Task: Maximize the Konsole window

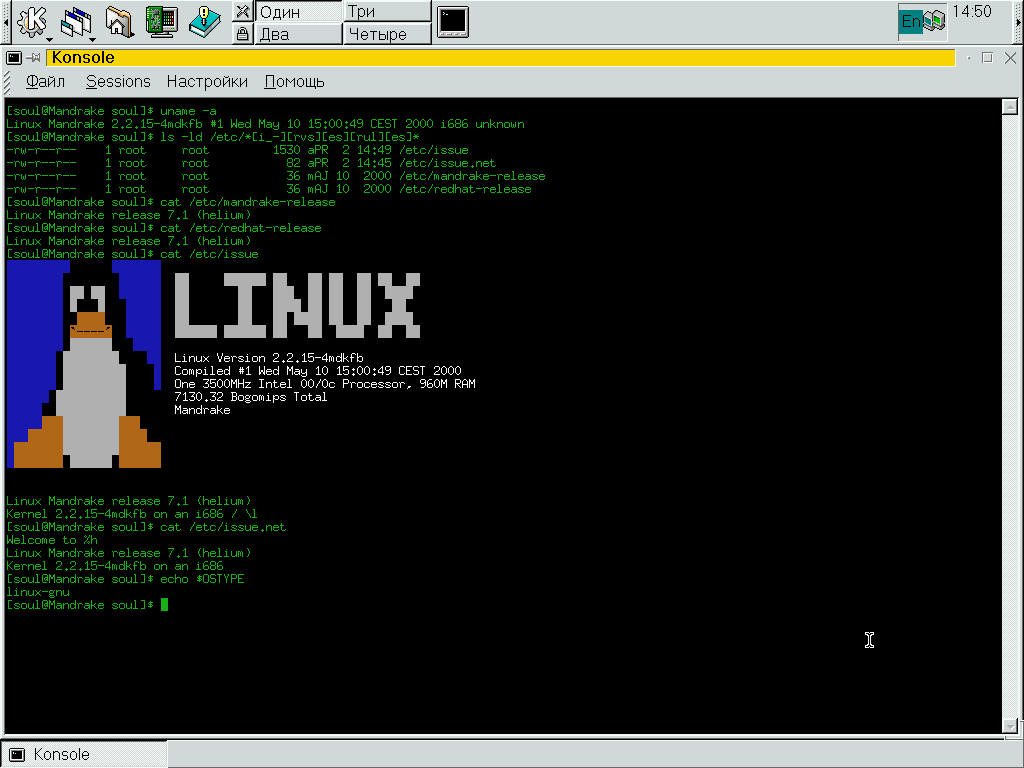Action: (x=987, y=58)
